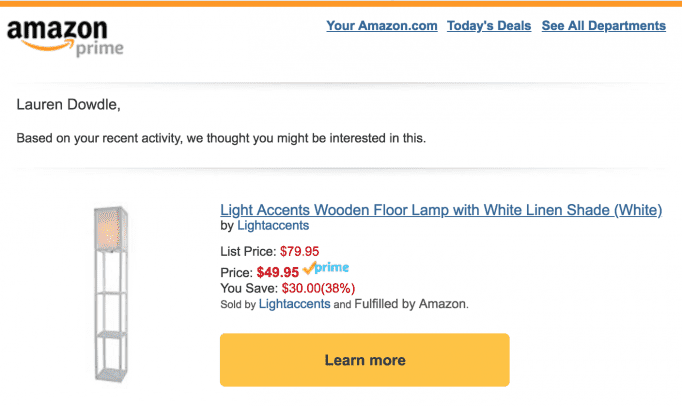Click the 'You Save:' label
The width and height of the screenshot is (682, 406).
(x=249, y=288)
